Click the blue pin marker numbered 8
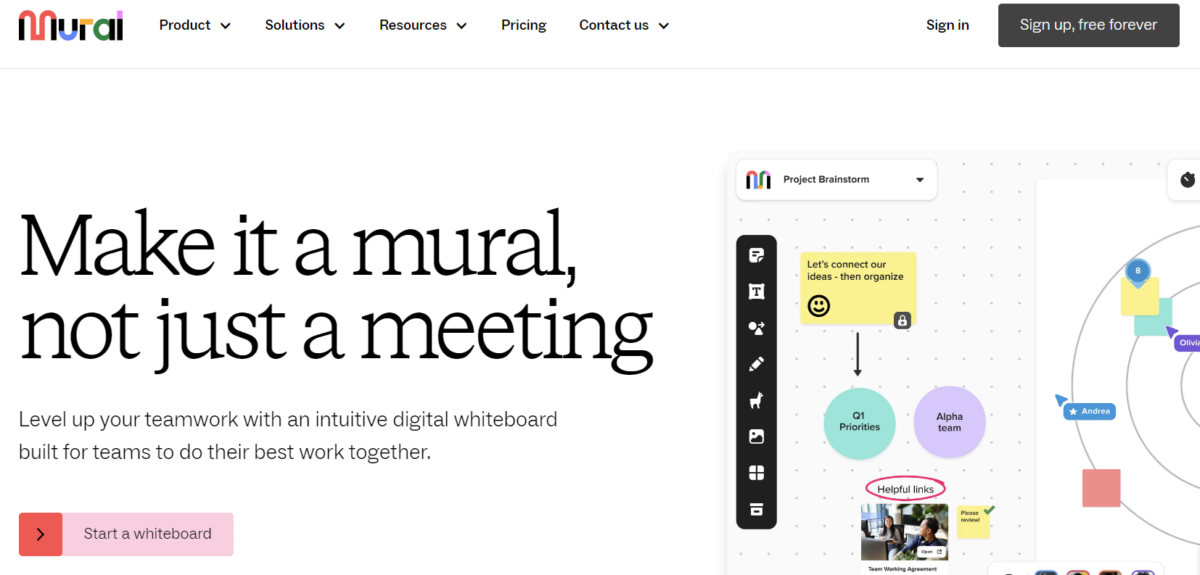Viewport: 1200px width, 575px height. (1136, 270)
